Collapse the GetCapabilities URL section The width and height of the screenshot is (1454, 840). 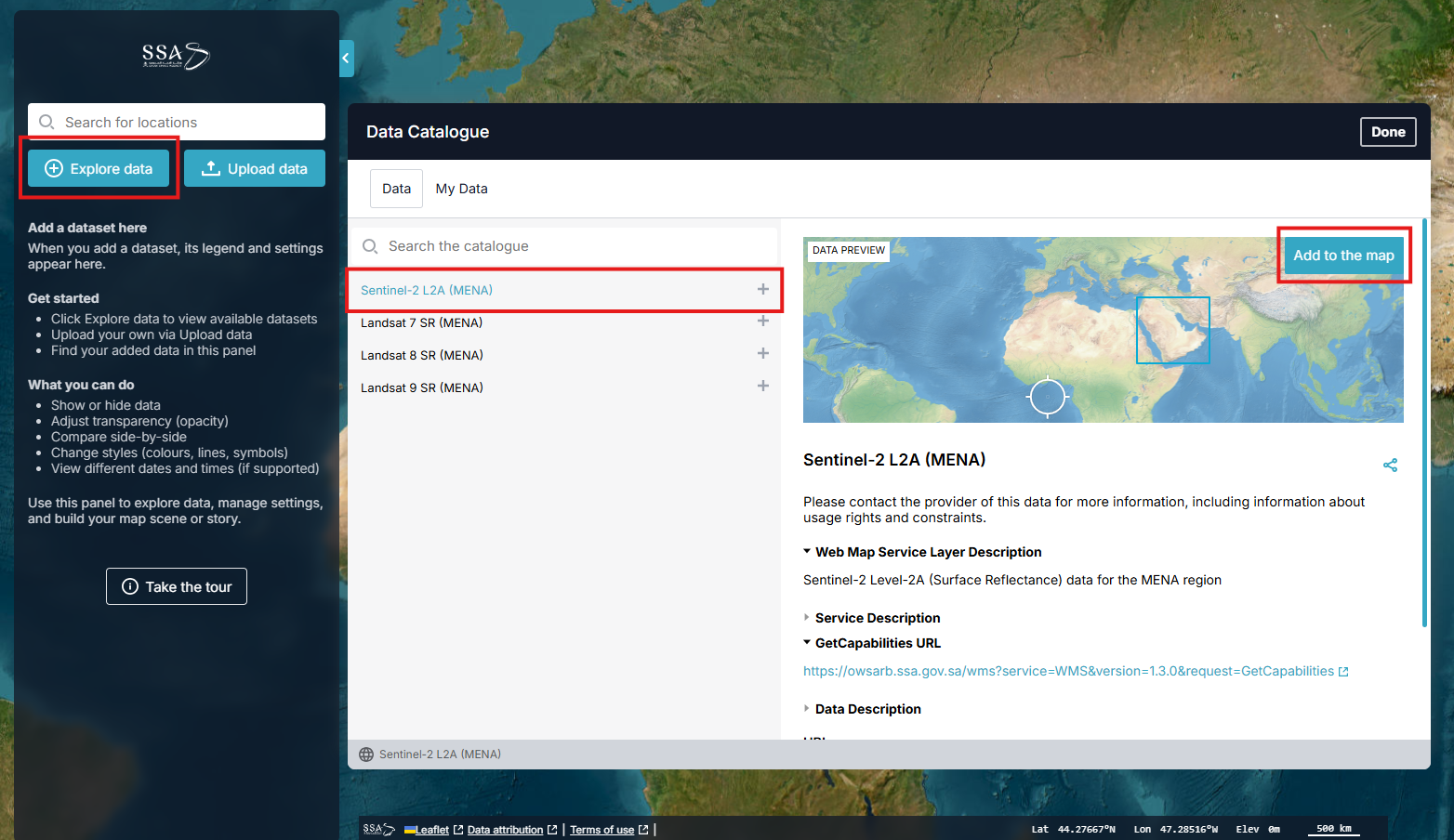[x=877, y=643]
